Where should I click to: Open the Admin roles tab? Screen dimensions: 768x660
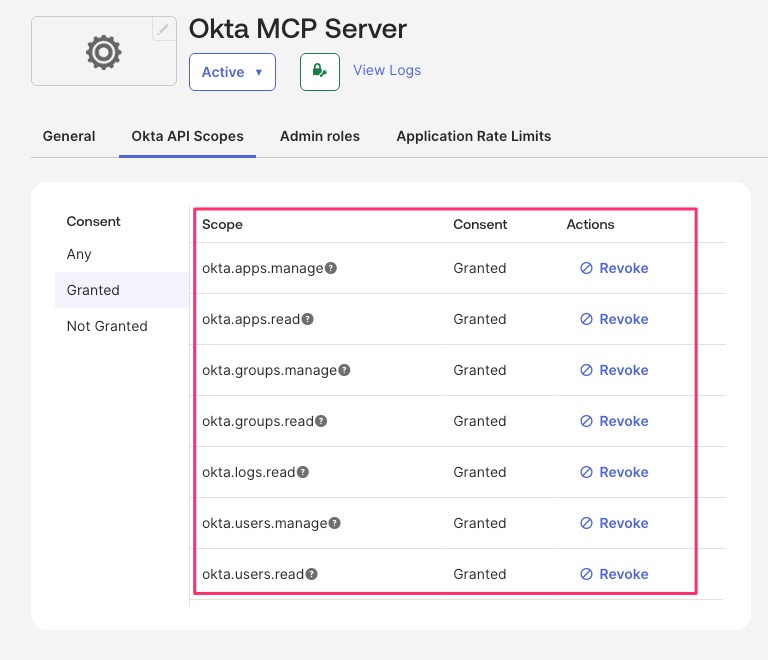(320, 136)
